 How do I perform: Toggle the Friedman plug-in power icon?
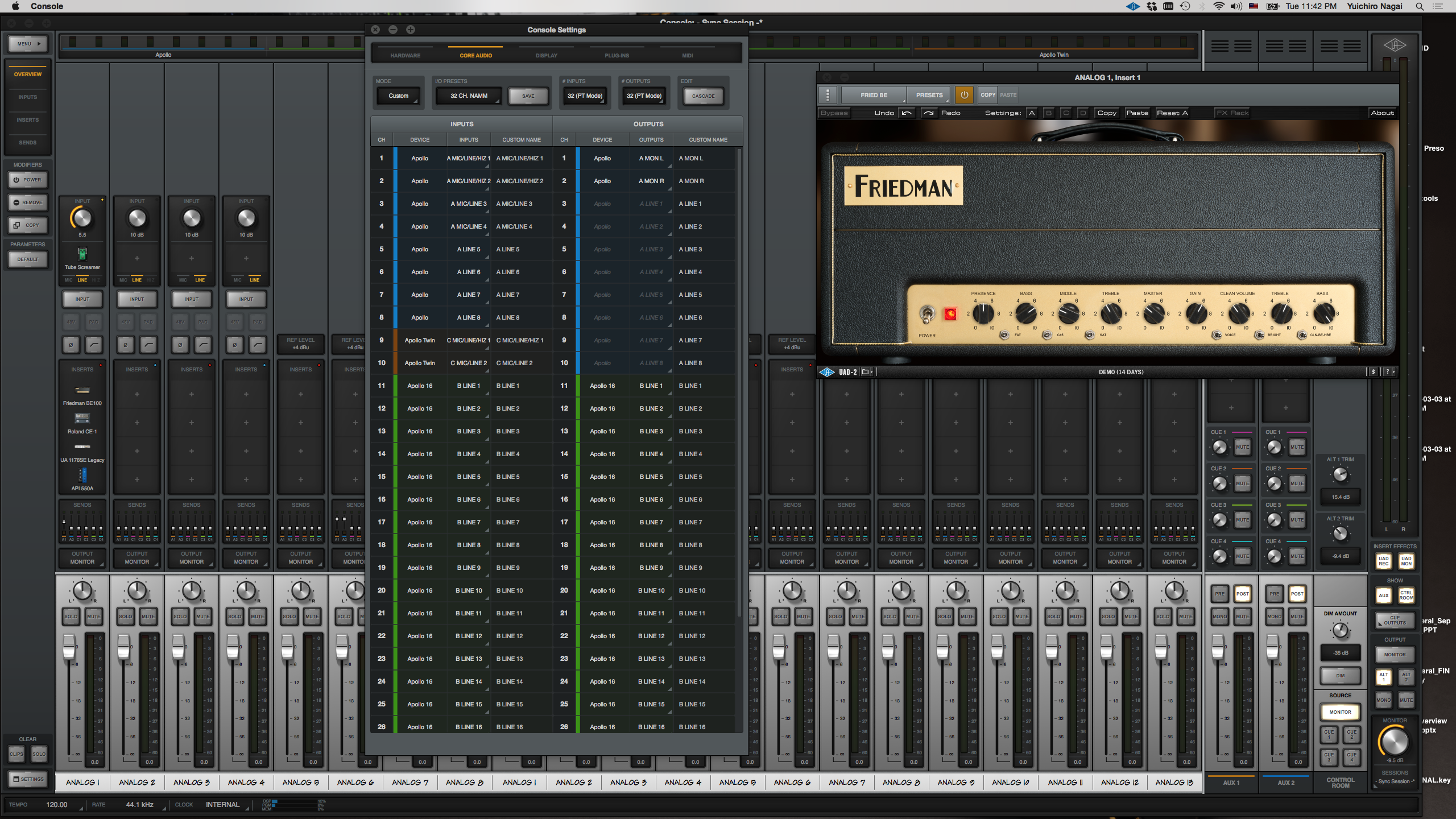[x=964, y=95]
